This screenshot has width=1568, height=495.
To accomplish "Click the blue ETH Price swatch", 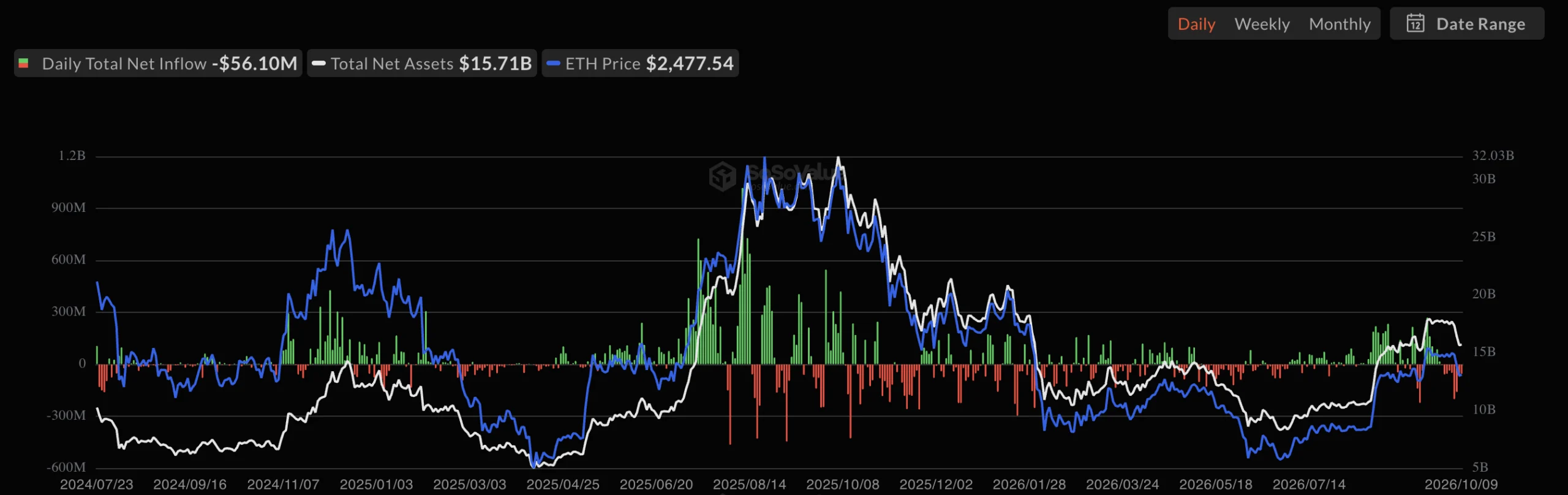I will (x=553, y=63).
